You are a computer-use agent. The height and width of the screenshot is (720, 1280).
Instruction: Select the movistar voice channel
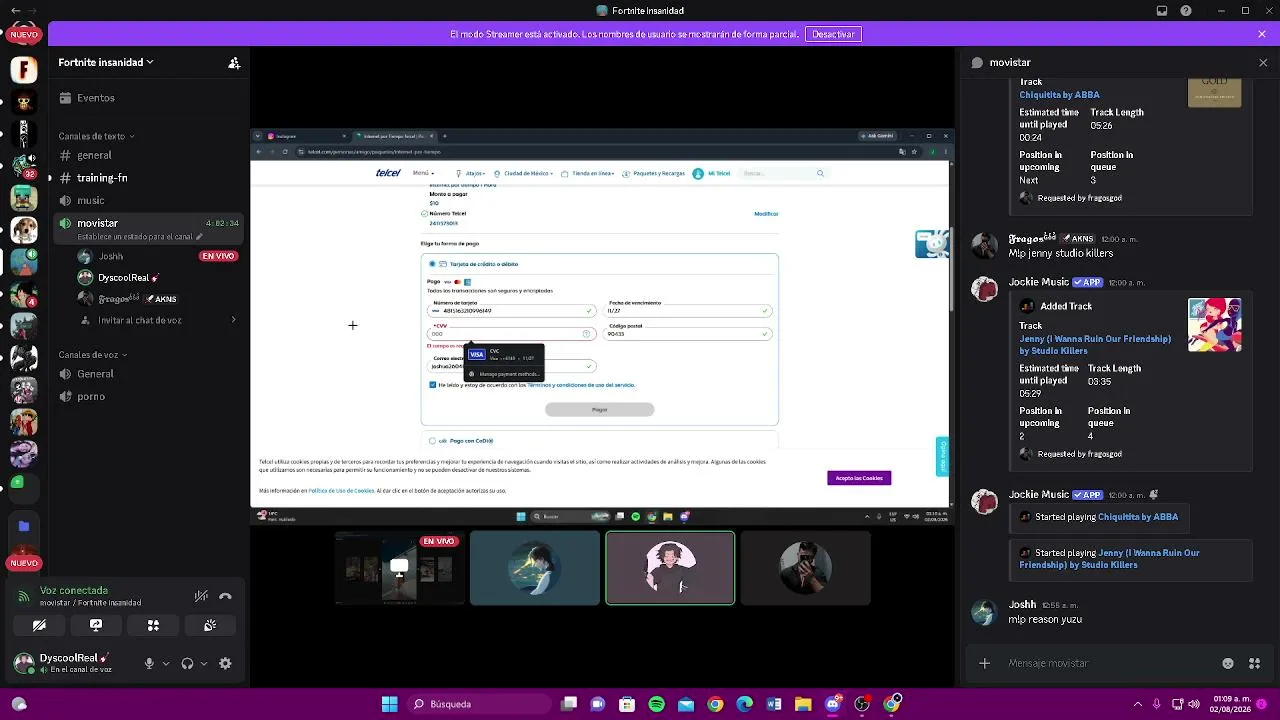click(x=150, y=229)
